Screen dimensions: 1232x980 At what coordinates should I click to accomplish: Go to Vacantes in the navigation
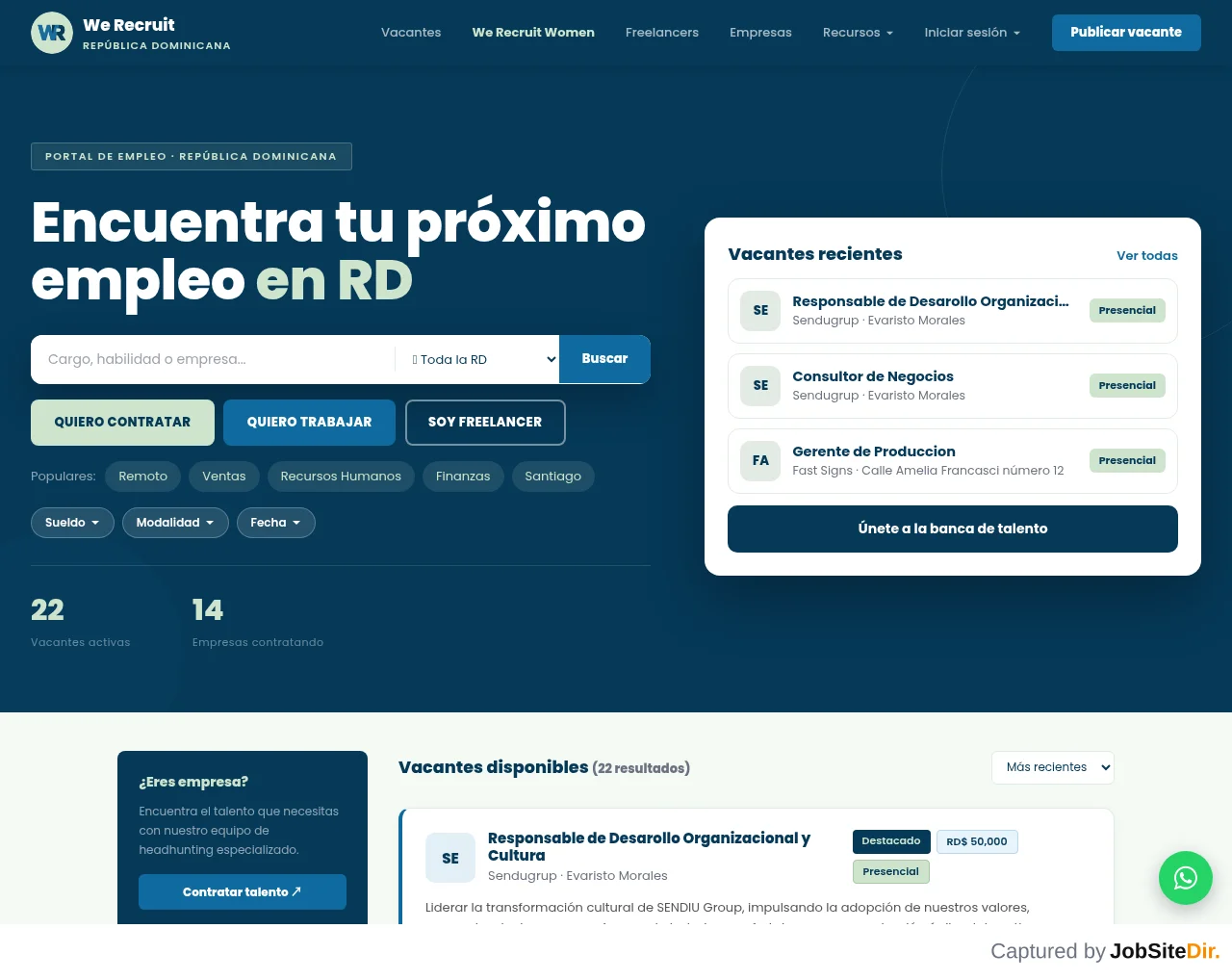click(x=411, y=33)
